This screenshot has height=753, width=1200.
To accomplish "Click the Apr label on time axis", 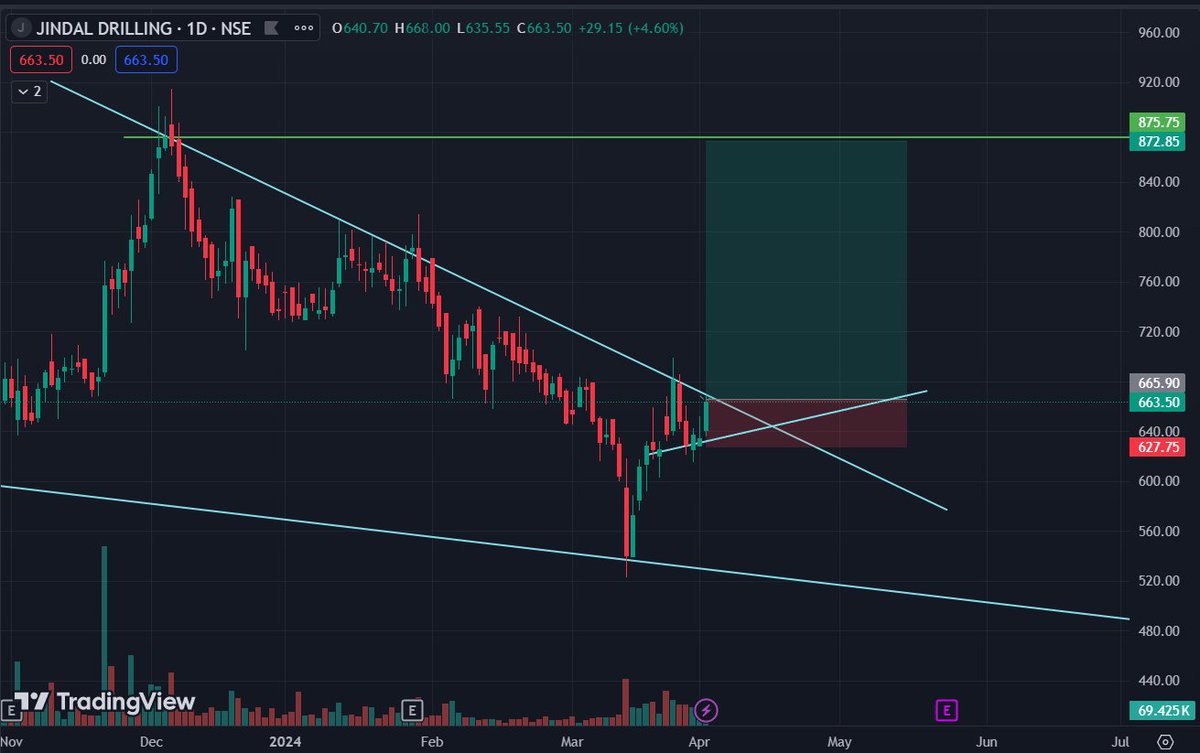I will click(x=699, y=742).
